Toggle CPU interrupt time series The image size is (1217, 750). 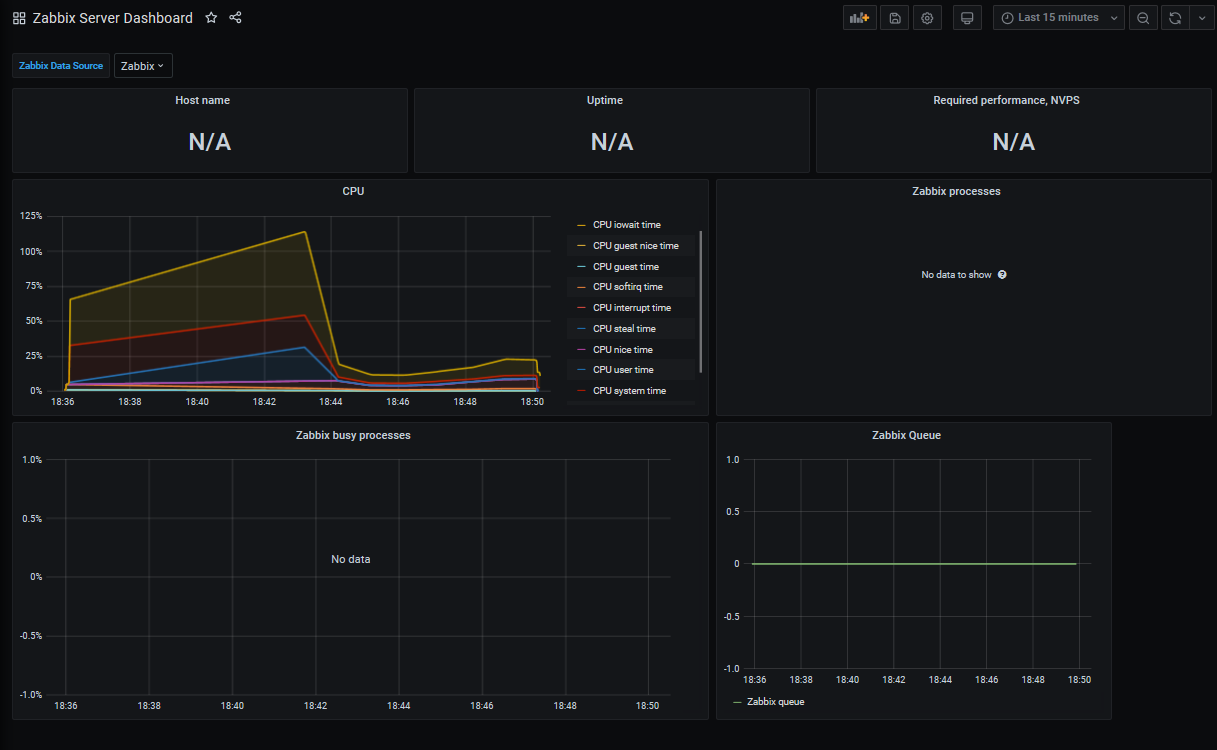pyautogui.click(x=632, y=308)
